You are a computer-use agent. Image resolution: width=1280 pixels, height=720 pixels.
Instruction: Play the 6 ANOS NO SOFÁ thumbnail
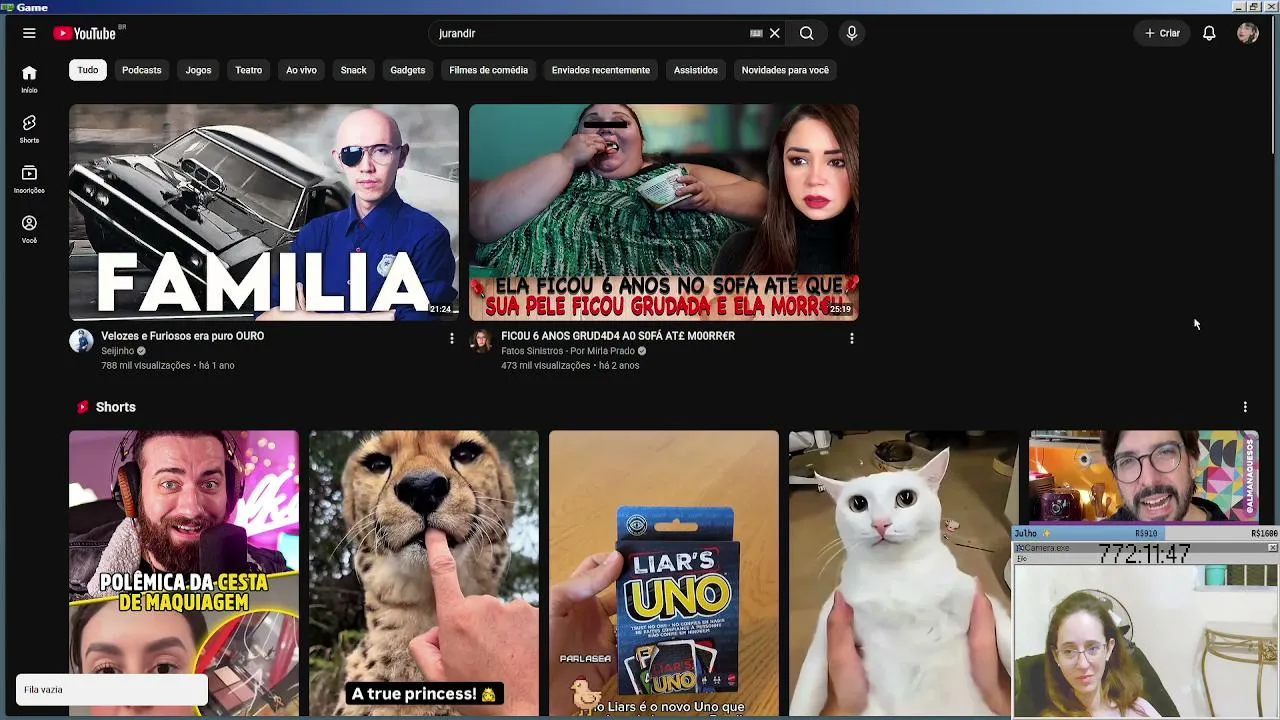(x=664, y=212)
